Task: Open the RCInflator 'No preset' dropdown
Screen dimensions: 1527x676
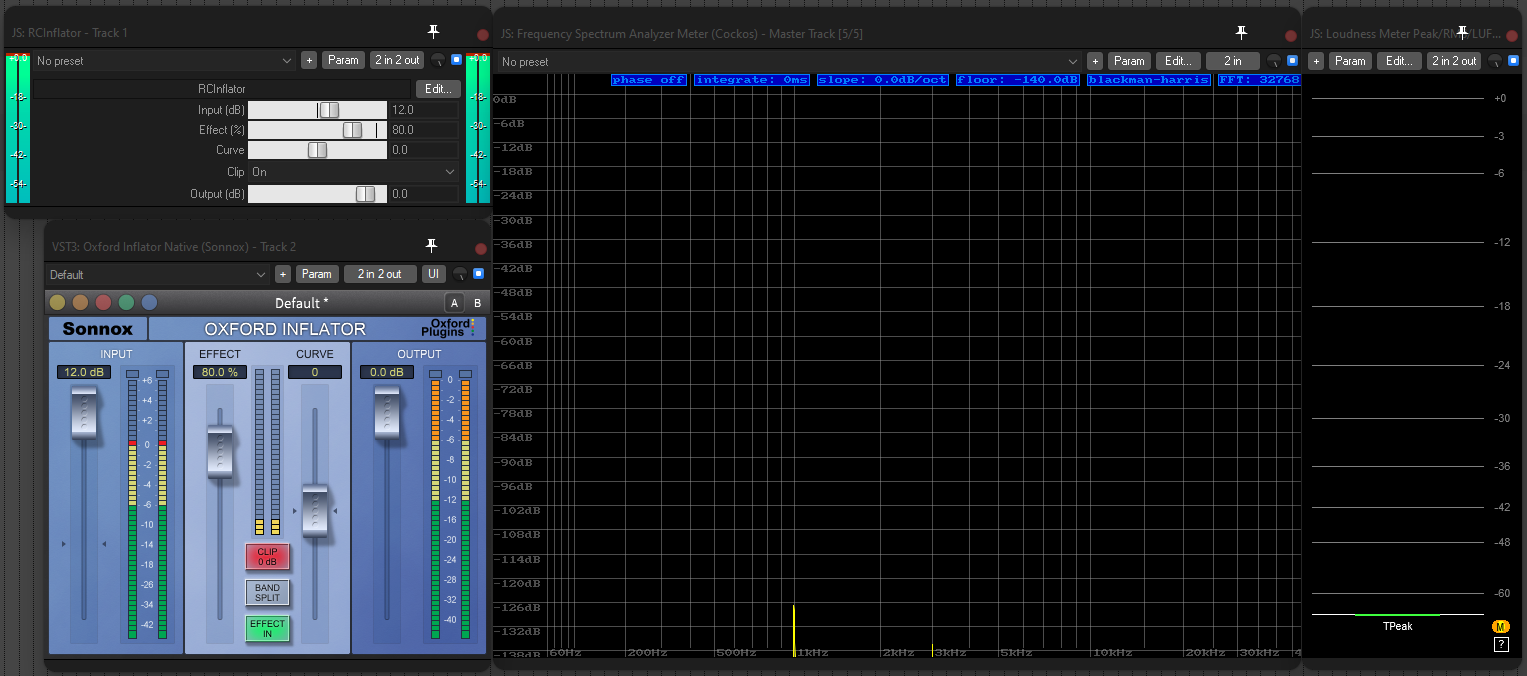Action: [x=164, y=60]
